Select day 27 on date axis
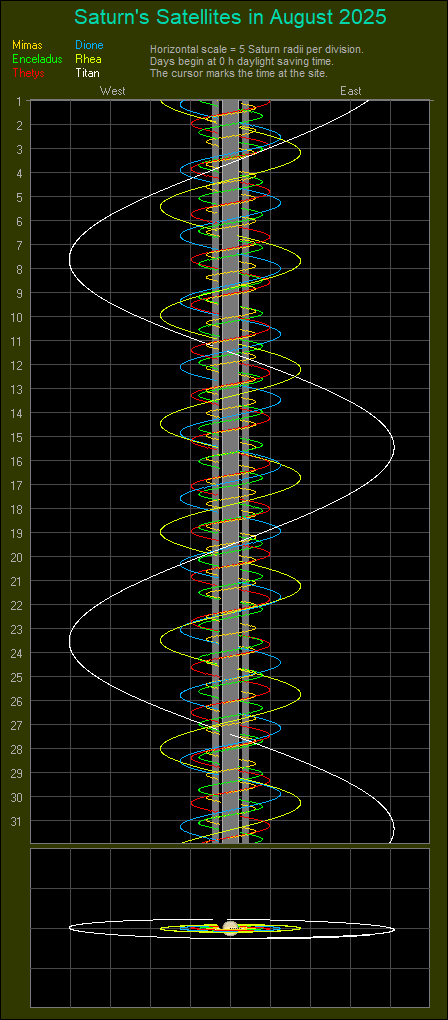 point(18,725)
